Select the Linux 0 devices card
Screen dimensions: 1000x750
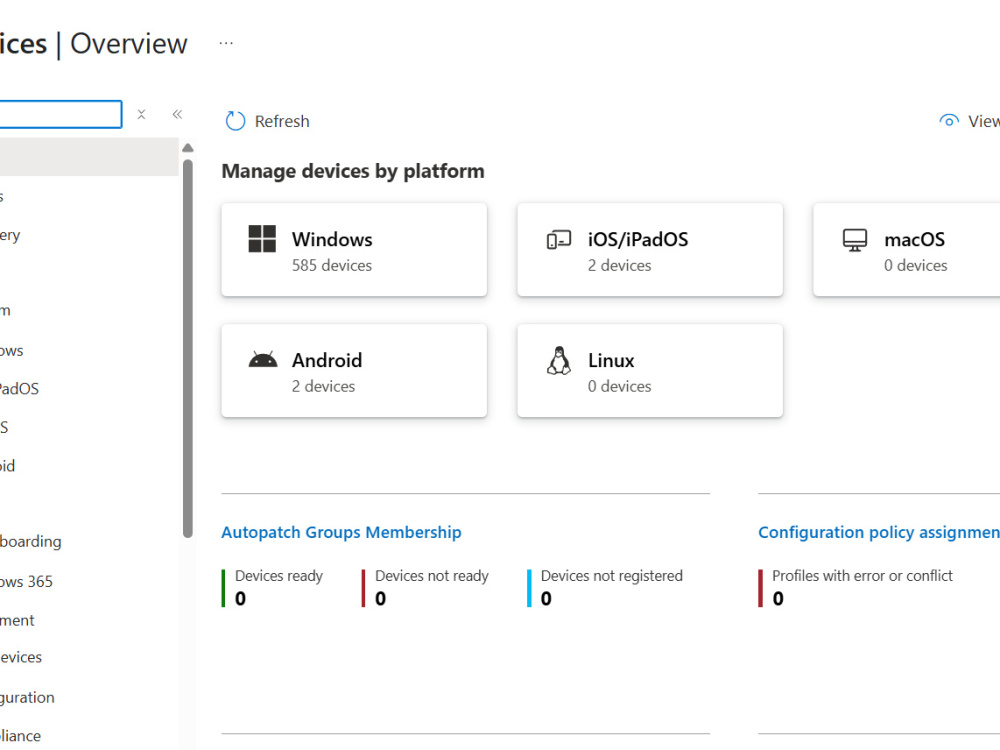click(x=650, y=371)
